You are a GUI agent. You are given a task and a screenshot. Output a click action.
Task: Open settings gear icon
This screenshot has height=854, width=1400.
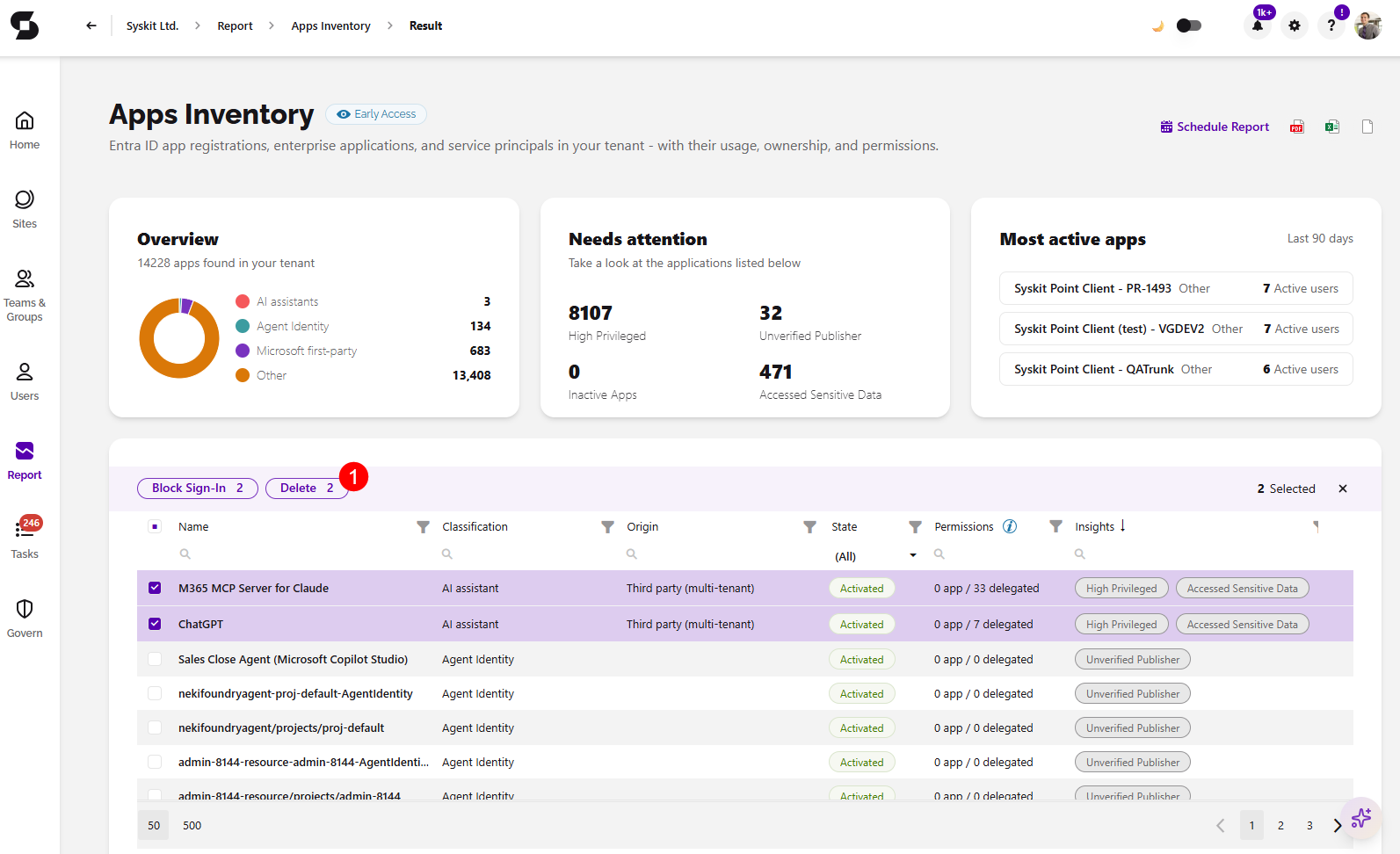pyautogui.click(x=1295, y=25)
